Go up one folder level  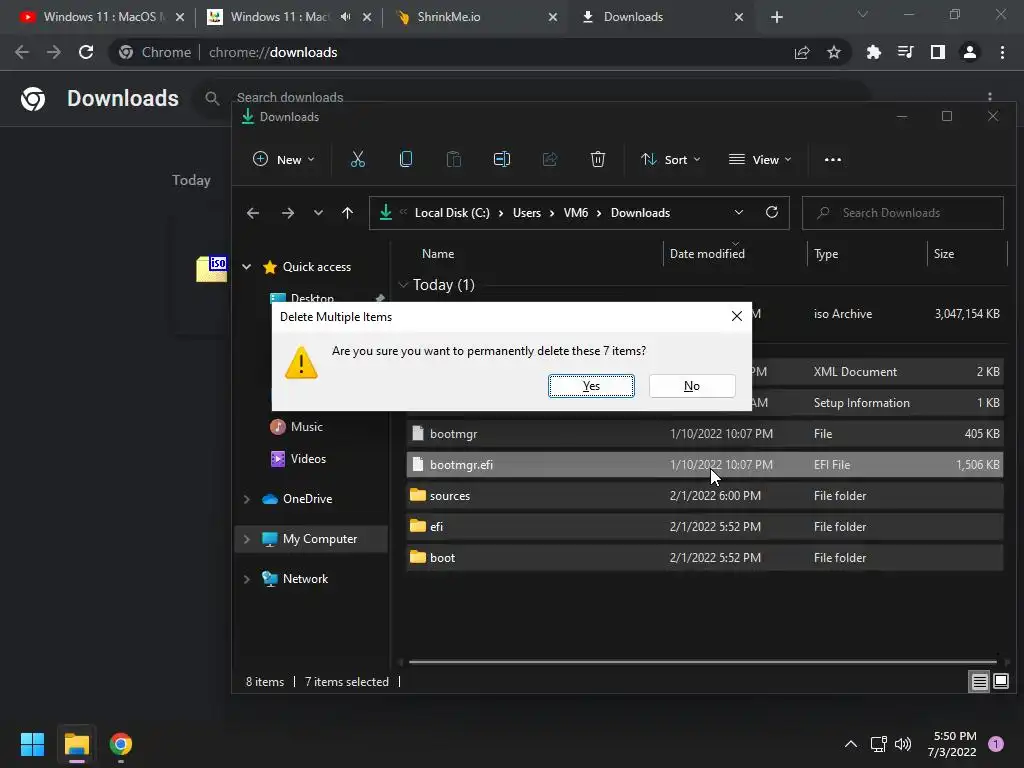[x=347, y=213]
